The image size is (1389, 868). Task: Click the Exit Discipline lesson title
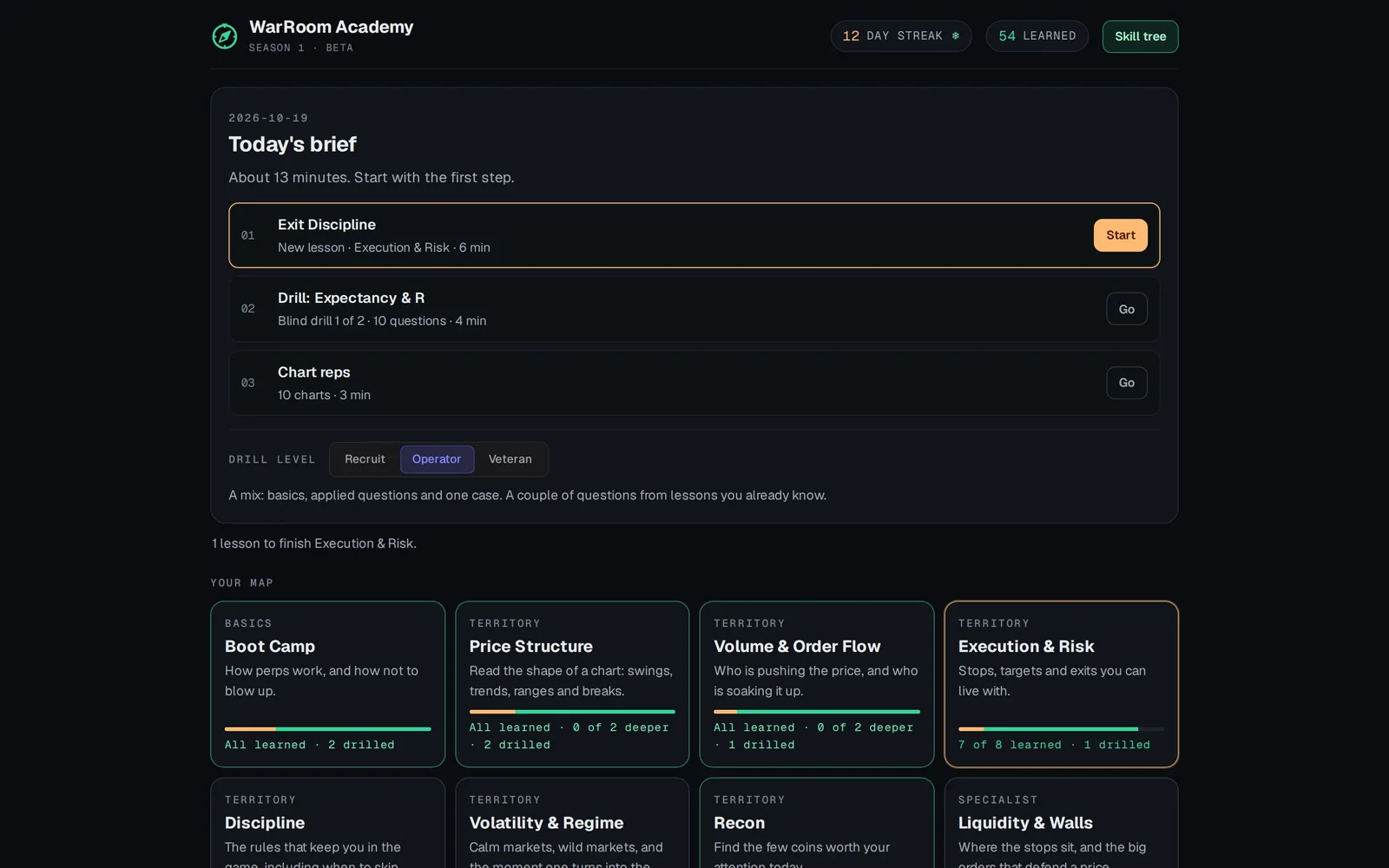[x=326, y=225]
